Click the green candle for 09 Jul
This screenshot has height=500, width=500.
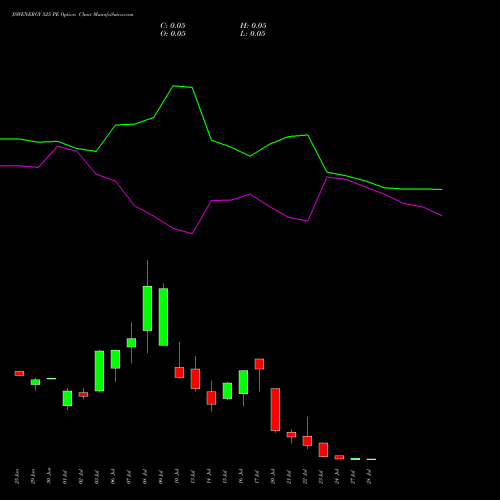(163, 317)
